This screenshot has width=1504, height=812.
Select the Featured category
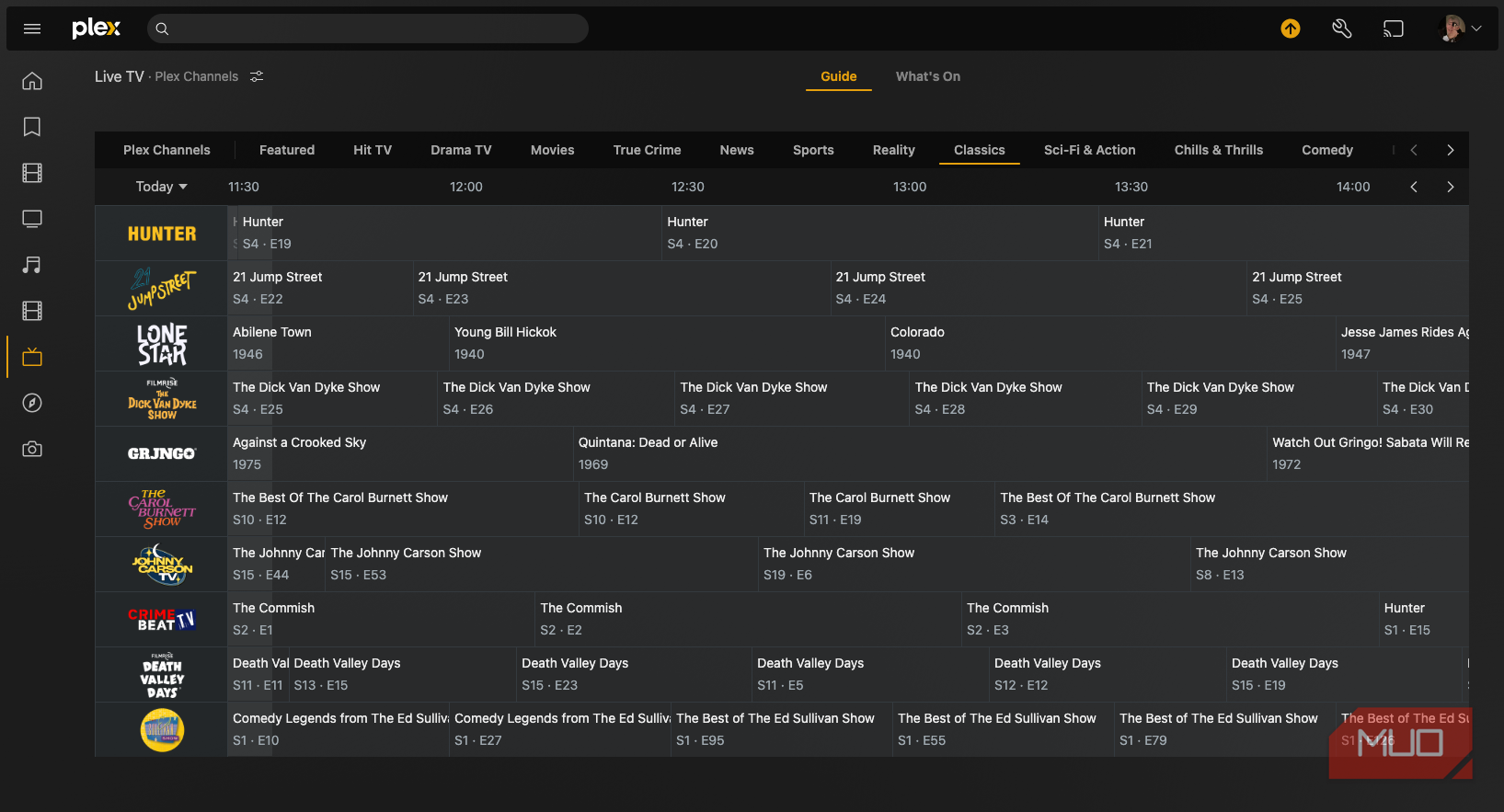pyautogui.click(x=287, y=150)
